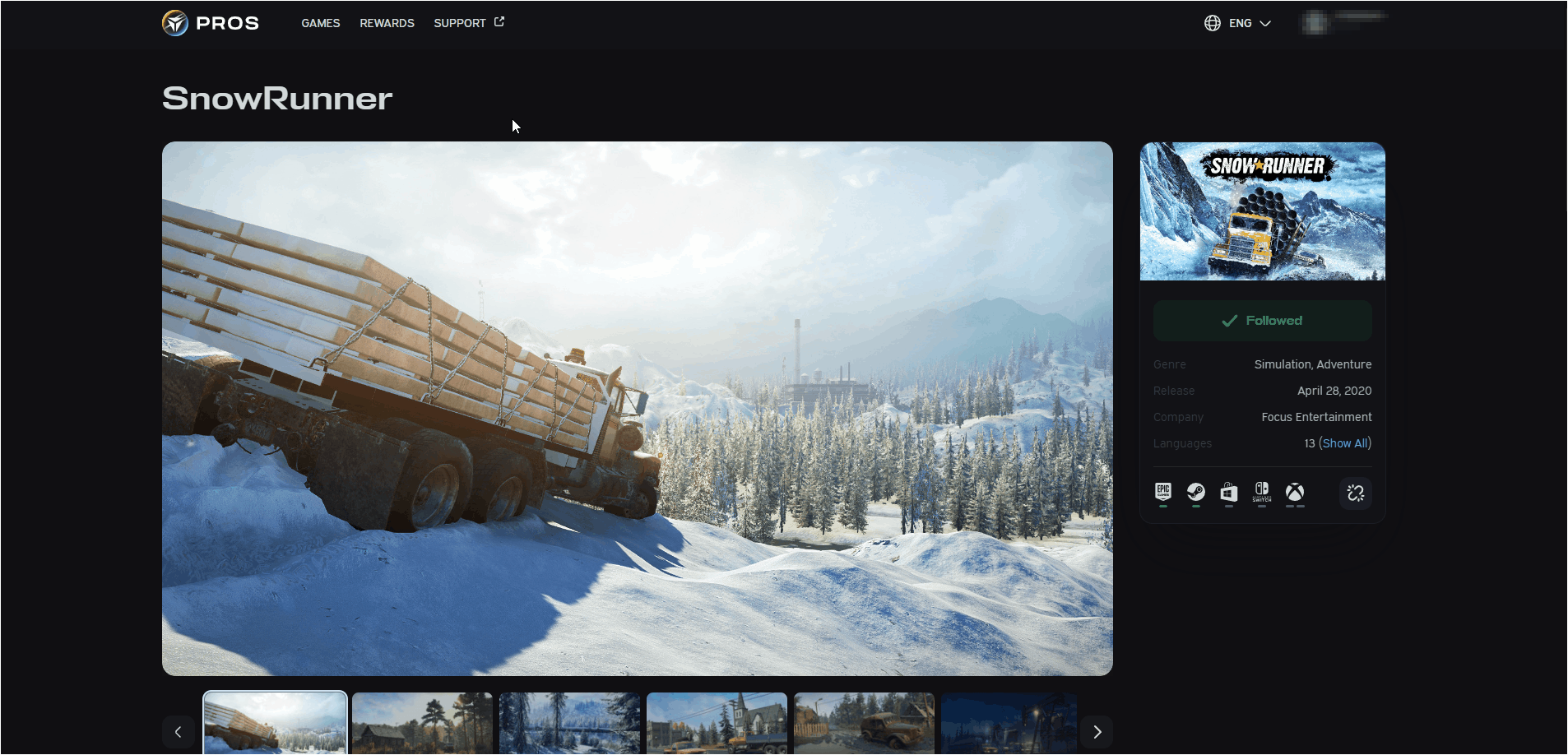Screen dimensions: 1568x755
Task: Click the external link icon beside SUPPORT
Action: [x=499, y=21]
